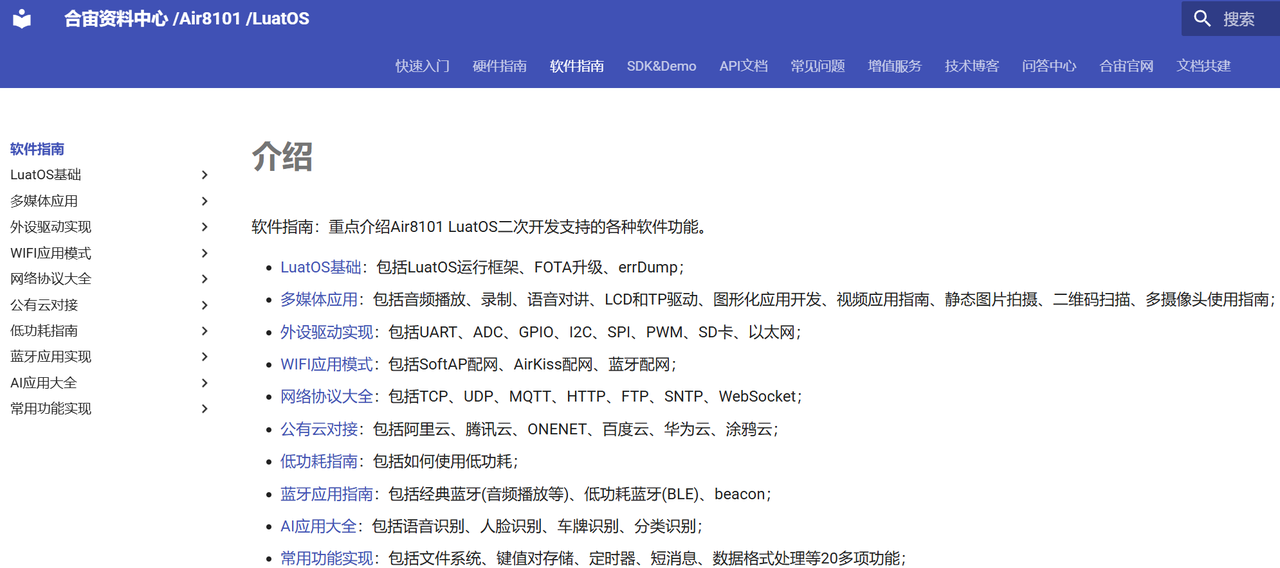Follow the 公有云对接 link in content

(x=319, y=429)
